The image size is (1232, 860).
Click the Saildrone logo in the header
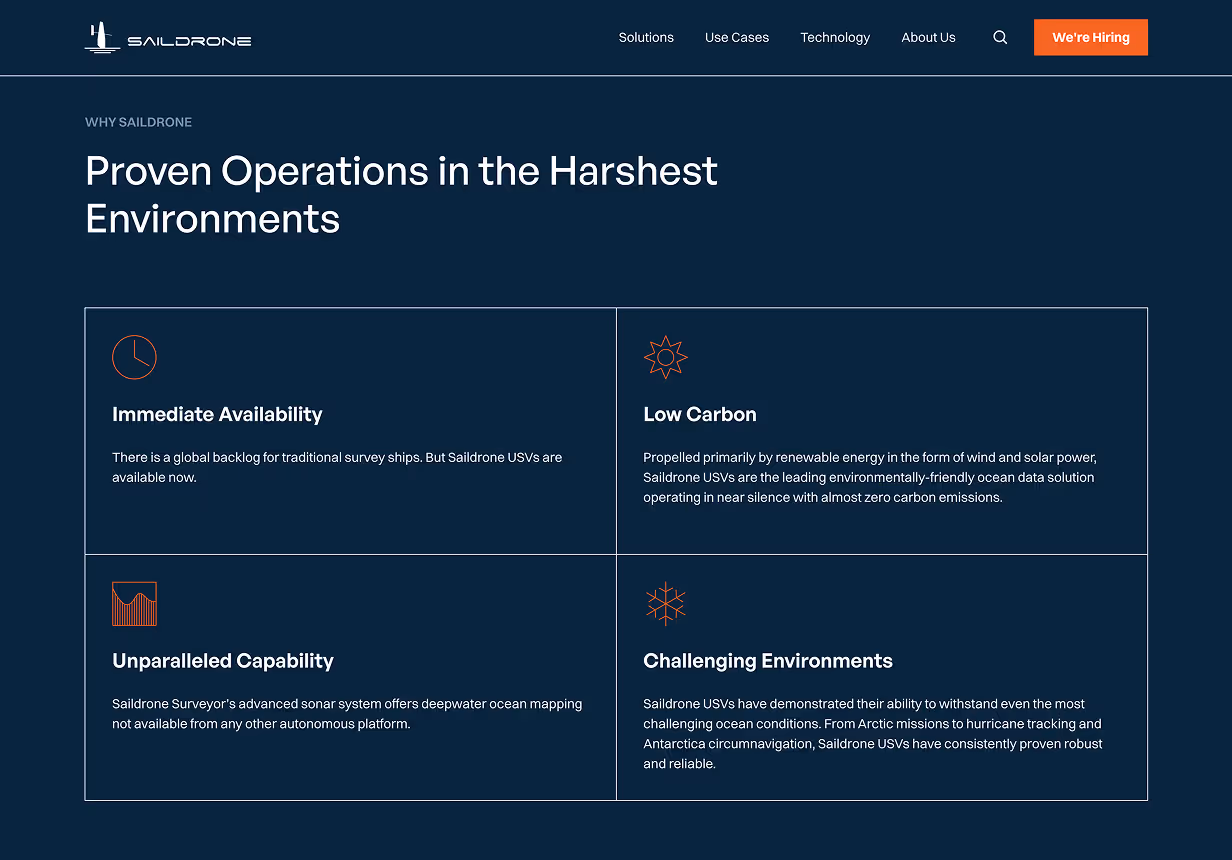point(167,37)
